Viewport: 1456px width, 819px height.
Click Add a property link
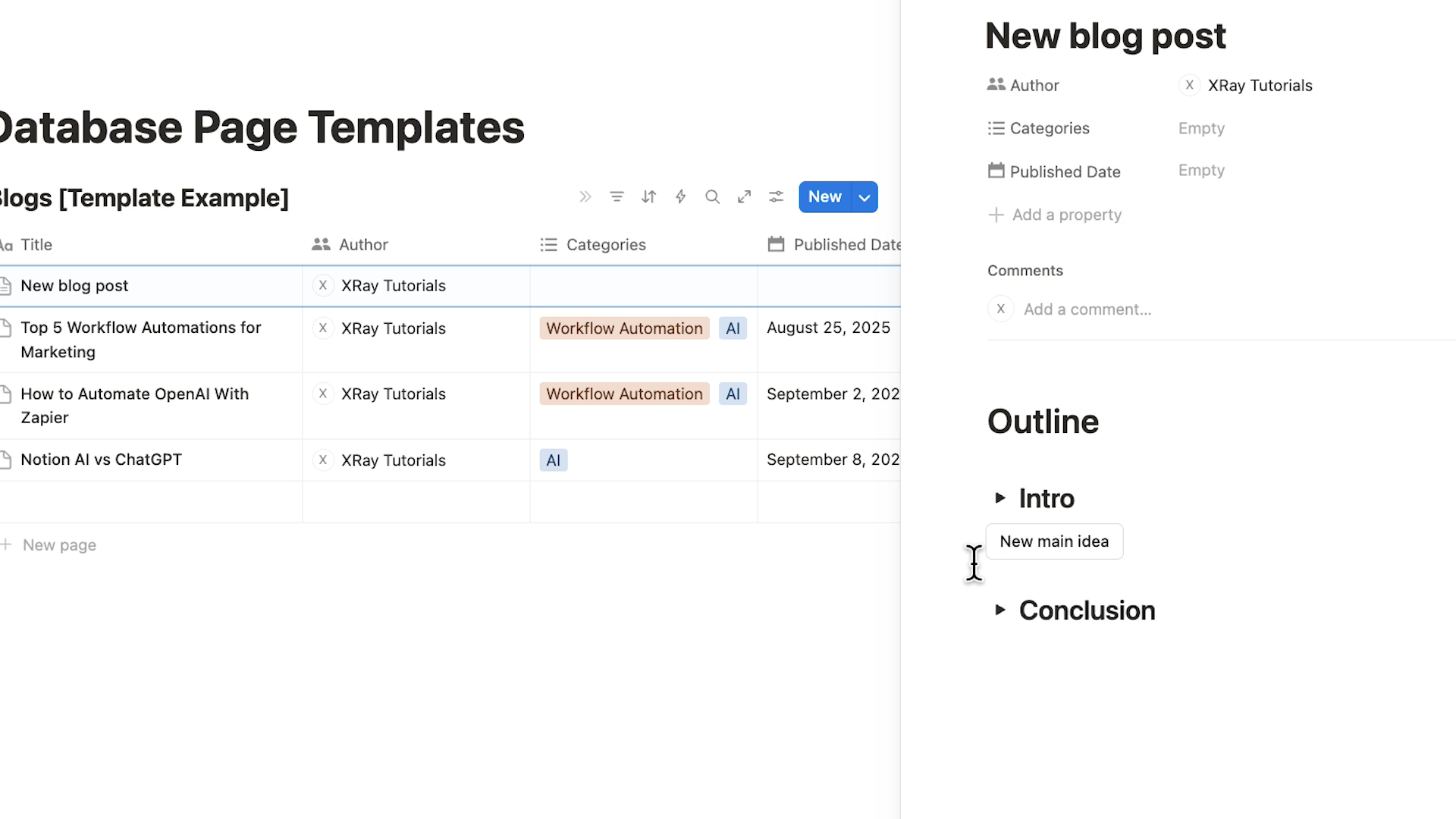[1066, 215]
